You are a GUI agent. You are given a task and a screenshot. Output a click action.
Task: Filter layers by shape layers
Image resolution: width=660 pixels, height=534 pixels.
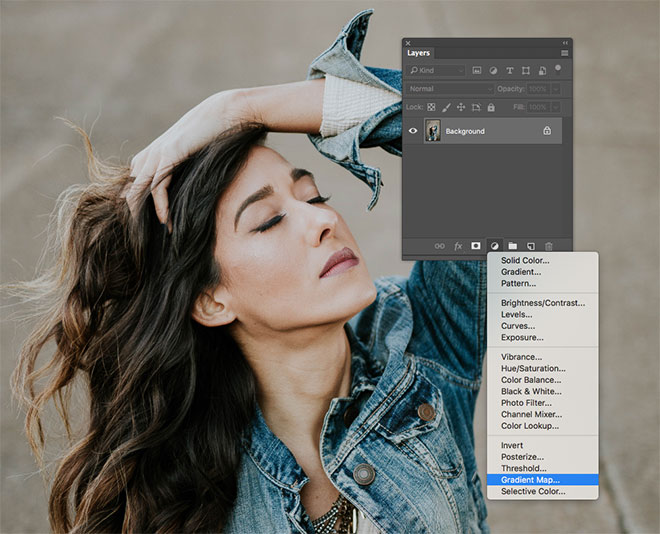526,71
